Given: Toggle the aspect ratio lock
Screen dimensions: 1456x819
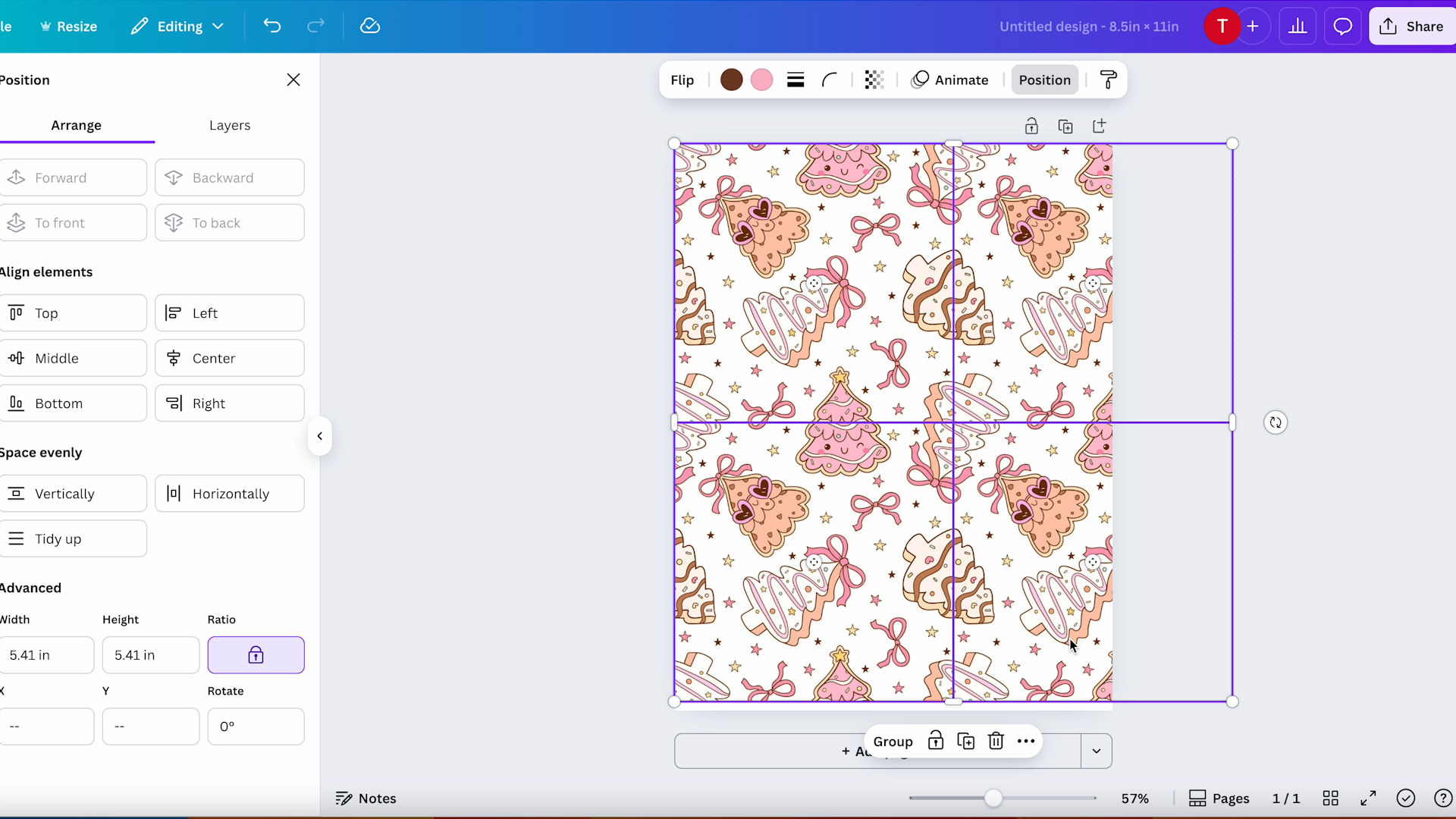Looking at the screenshot, I should [256, 654].
